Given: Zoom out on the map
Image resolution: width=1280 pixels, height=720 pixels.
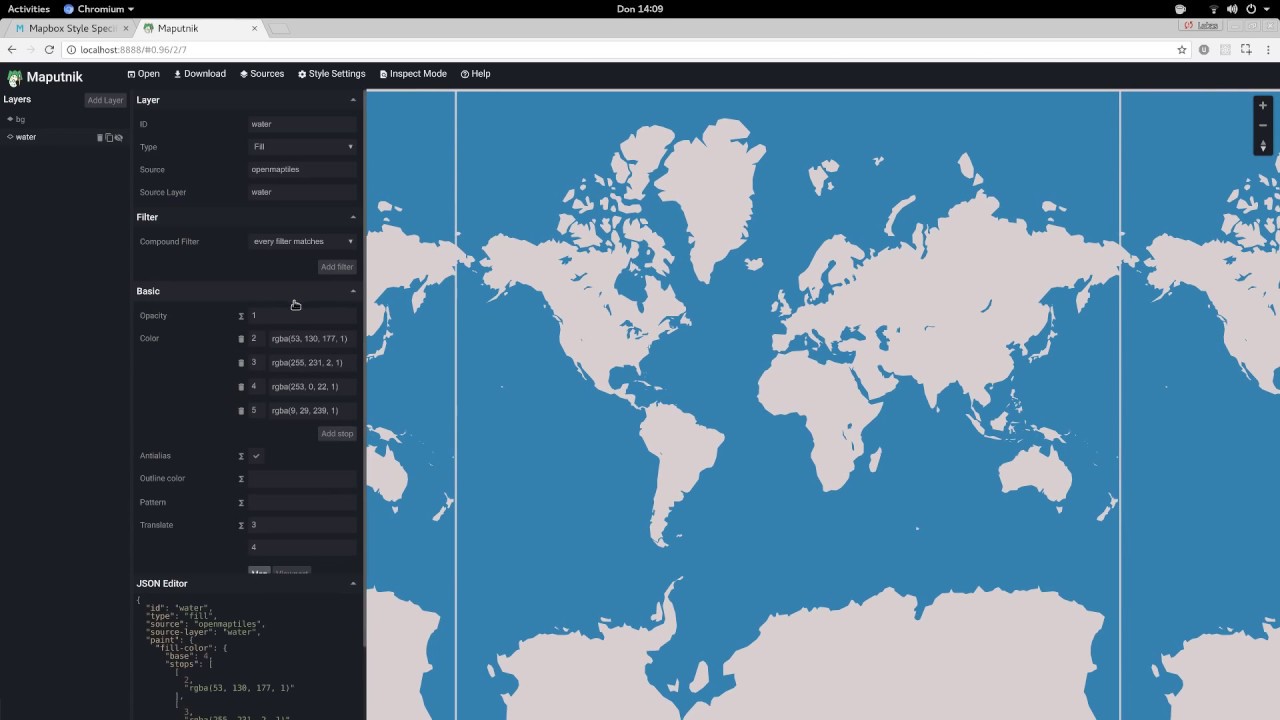Looking at the screenshot, I should (x=1263, y=126).
